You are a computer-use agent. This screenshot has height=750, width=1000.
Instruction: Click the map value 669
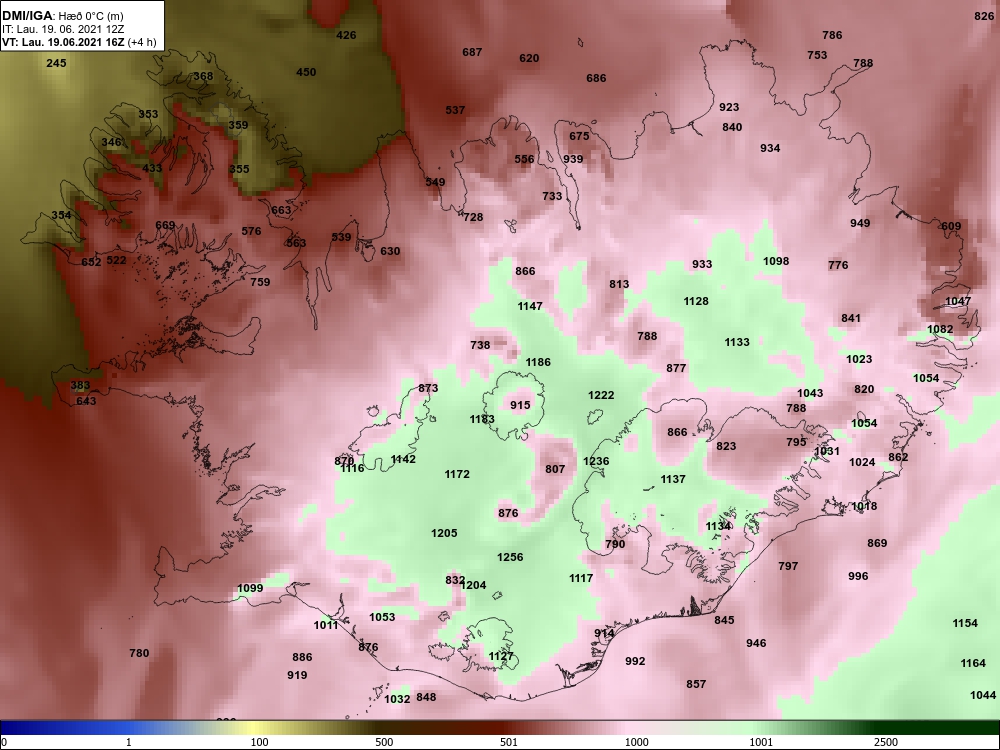[x=165, y=225]
